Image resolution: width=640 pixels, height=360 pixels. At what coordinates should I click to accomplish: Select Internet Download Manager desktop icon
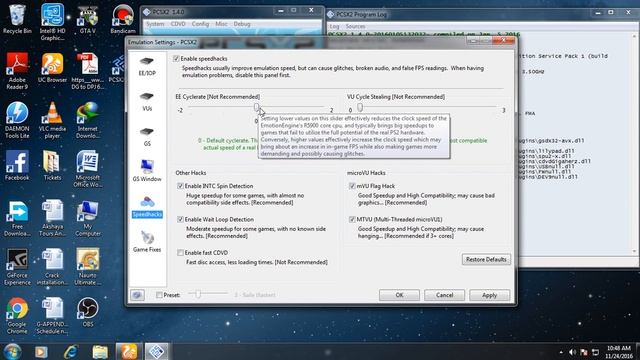[87, 120]
